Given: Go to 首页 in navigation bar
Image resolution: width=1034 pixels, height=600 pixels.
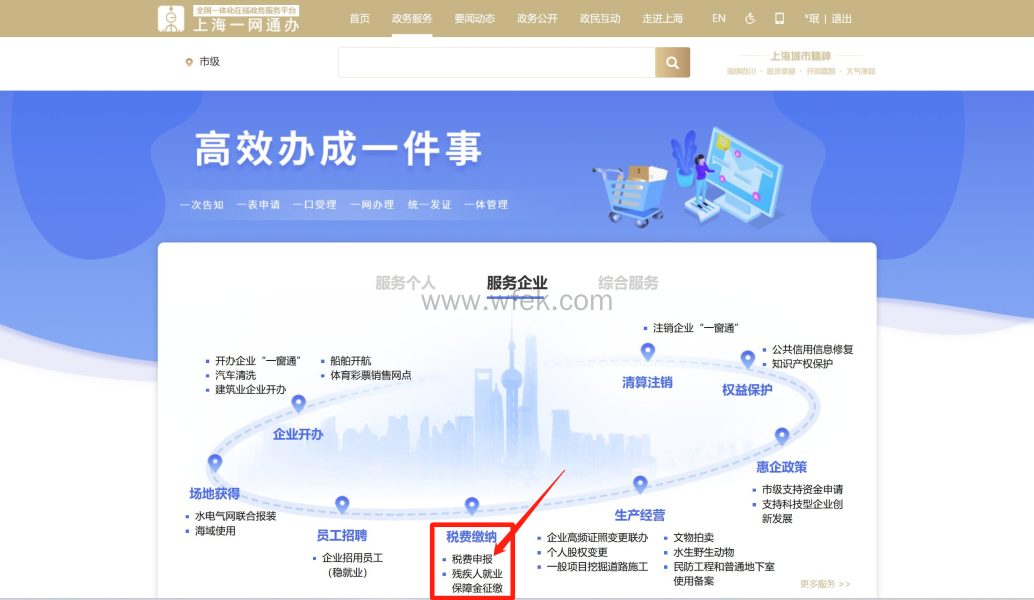Looking at the screenshot, I should [359, 18].
